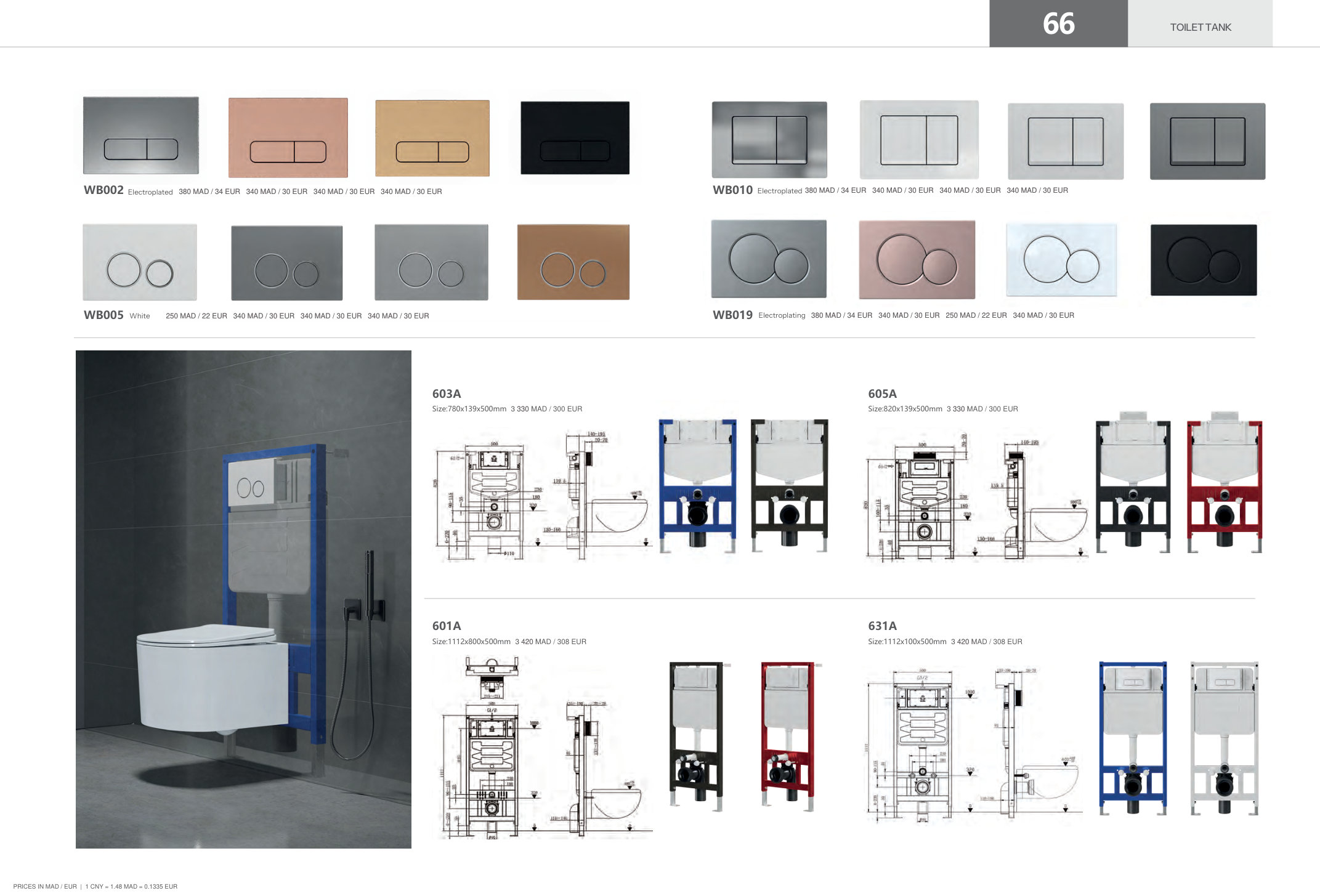Select the Size:1112x800x500mm text
This screenshot has width=1320, height=896.
tap(471, 642)
